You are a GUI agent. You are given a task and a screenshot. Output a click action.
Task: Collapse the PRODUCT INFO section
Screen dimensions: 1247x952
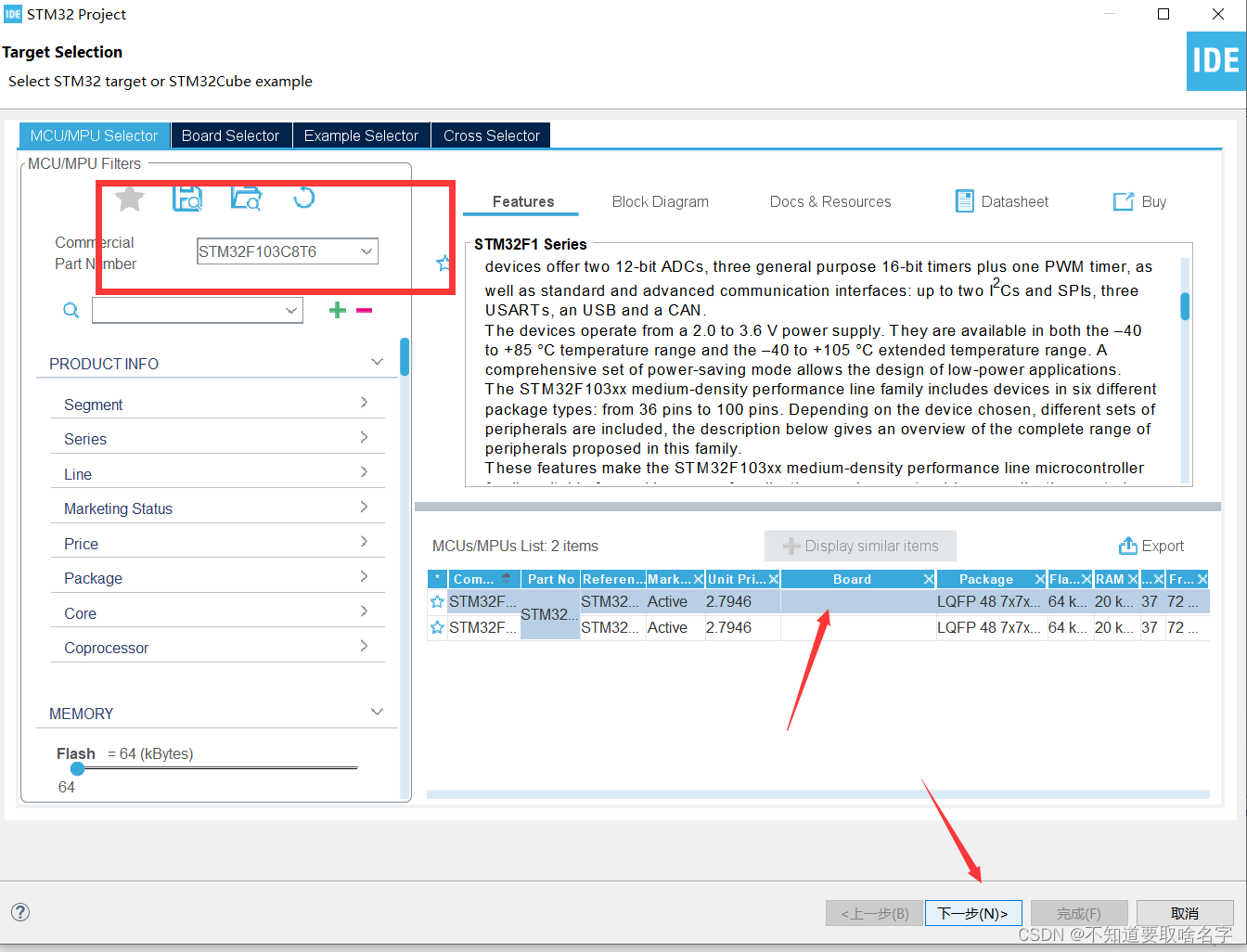click(377, 362)
